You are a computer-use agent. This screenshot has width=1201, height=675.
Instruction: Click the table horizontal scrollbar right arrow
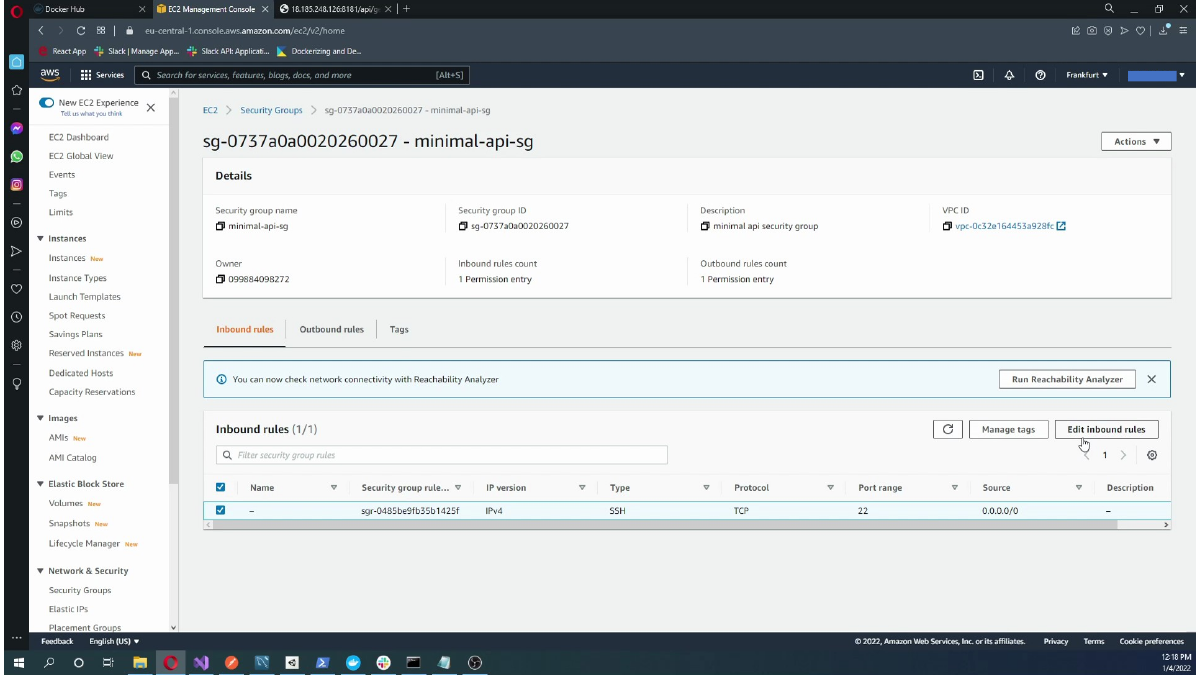[x=1165, y=524]
